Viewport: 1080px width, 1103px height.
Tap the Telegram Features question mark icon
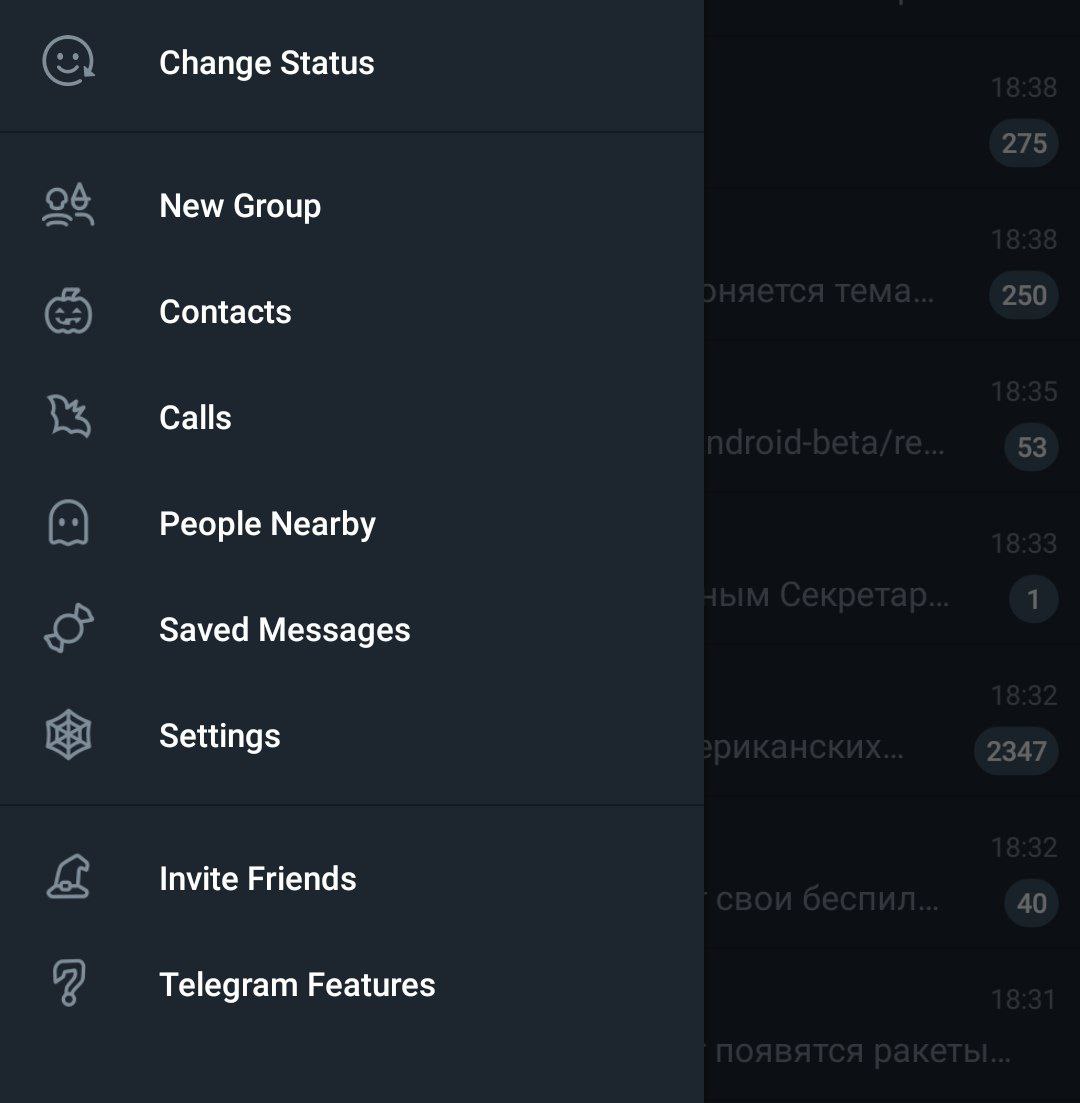point(68,984)
